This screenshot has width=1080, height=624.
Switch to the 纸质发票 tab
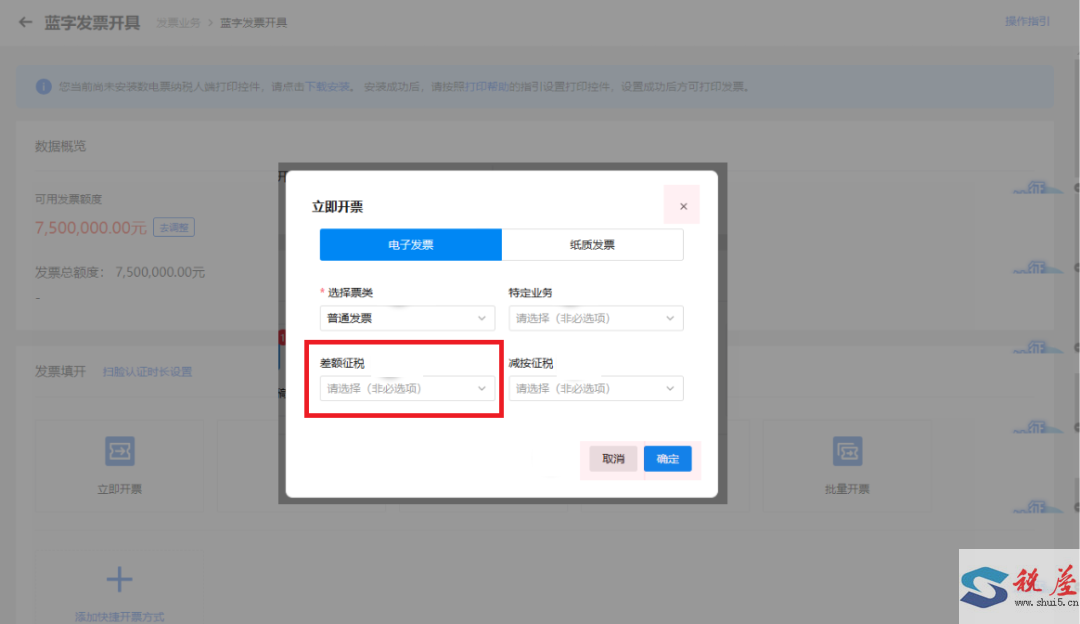tap(592, 245)
